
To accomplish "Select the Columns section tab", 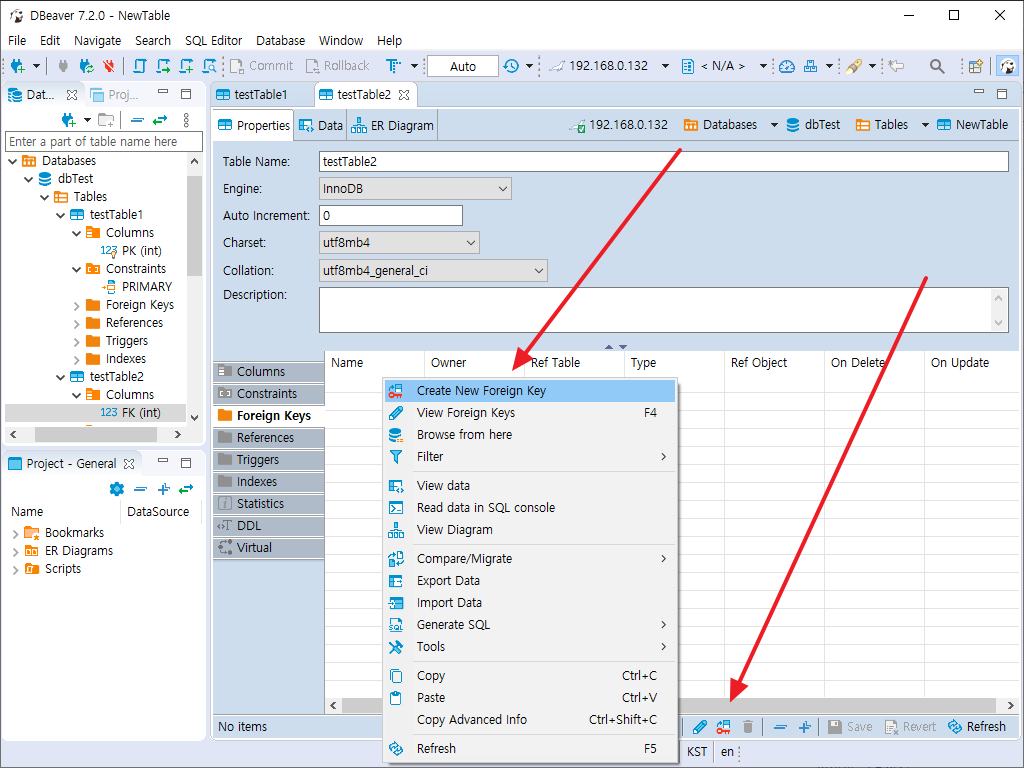I will (269, 372).
